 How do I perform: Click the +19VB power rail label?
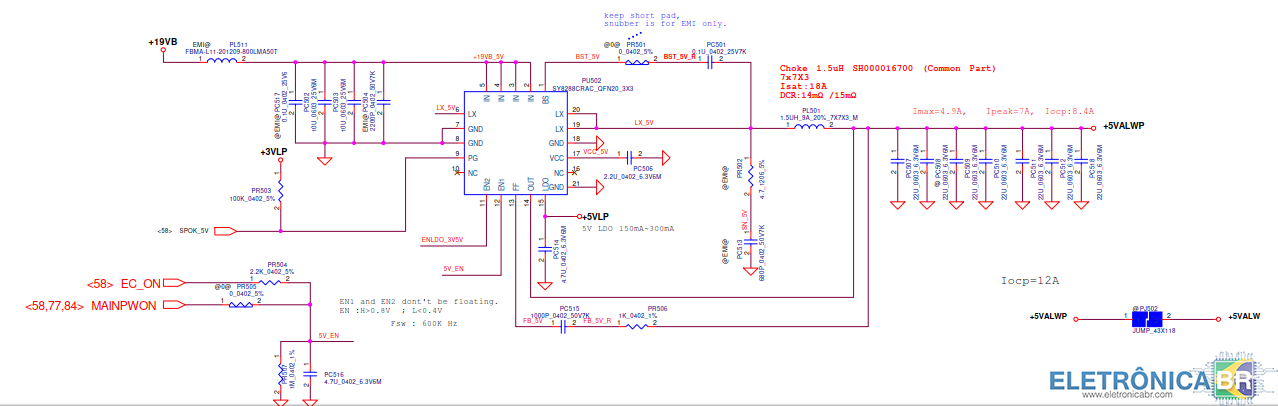click(163, 43)
